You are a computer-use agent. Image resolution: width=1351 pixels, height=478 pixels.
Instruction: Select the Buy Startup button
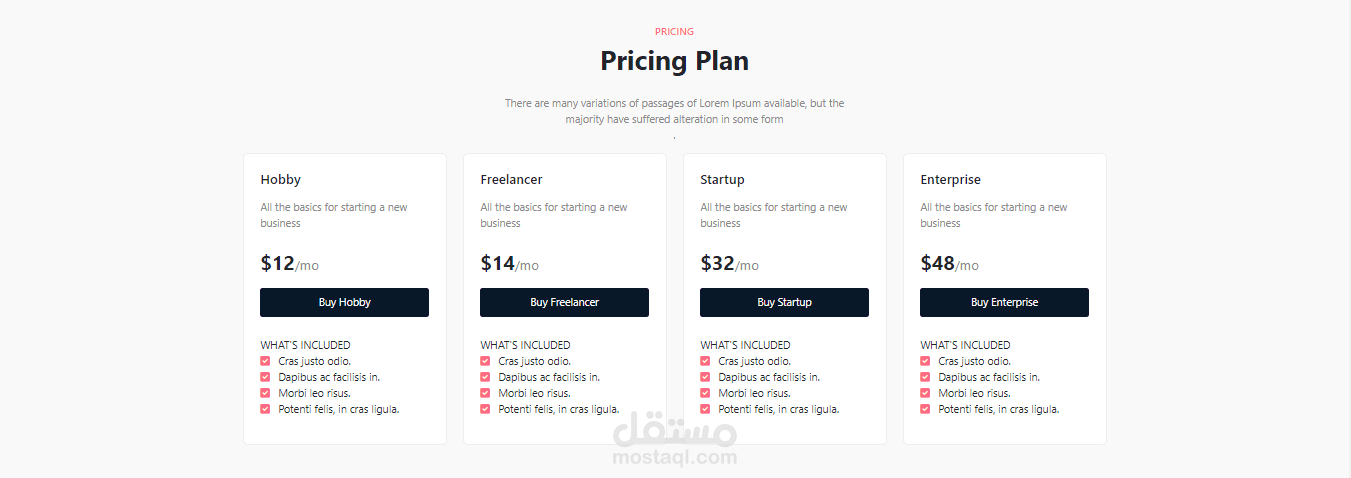(x=784, y=302)
